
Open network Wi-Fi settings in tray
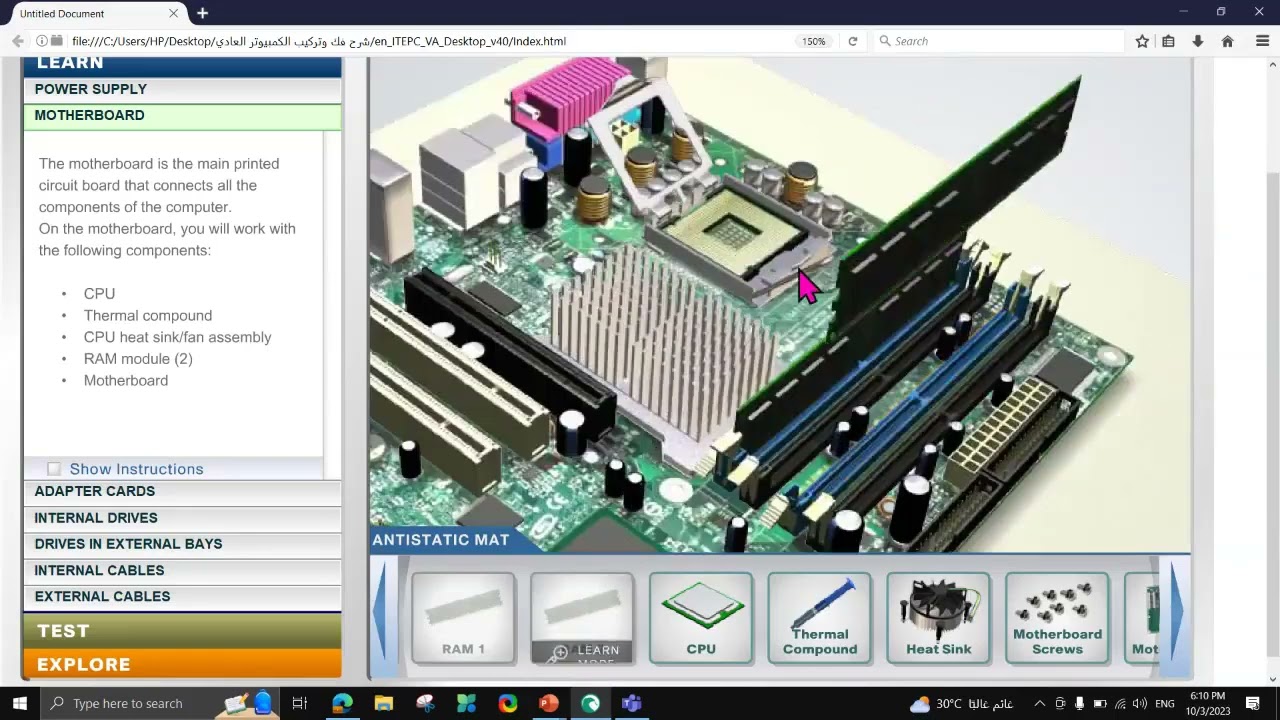1120,703
